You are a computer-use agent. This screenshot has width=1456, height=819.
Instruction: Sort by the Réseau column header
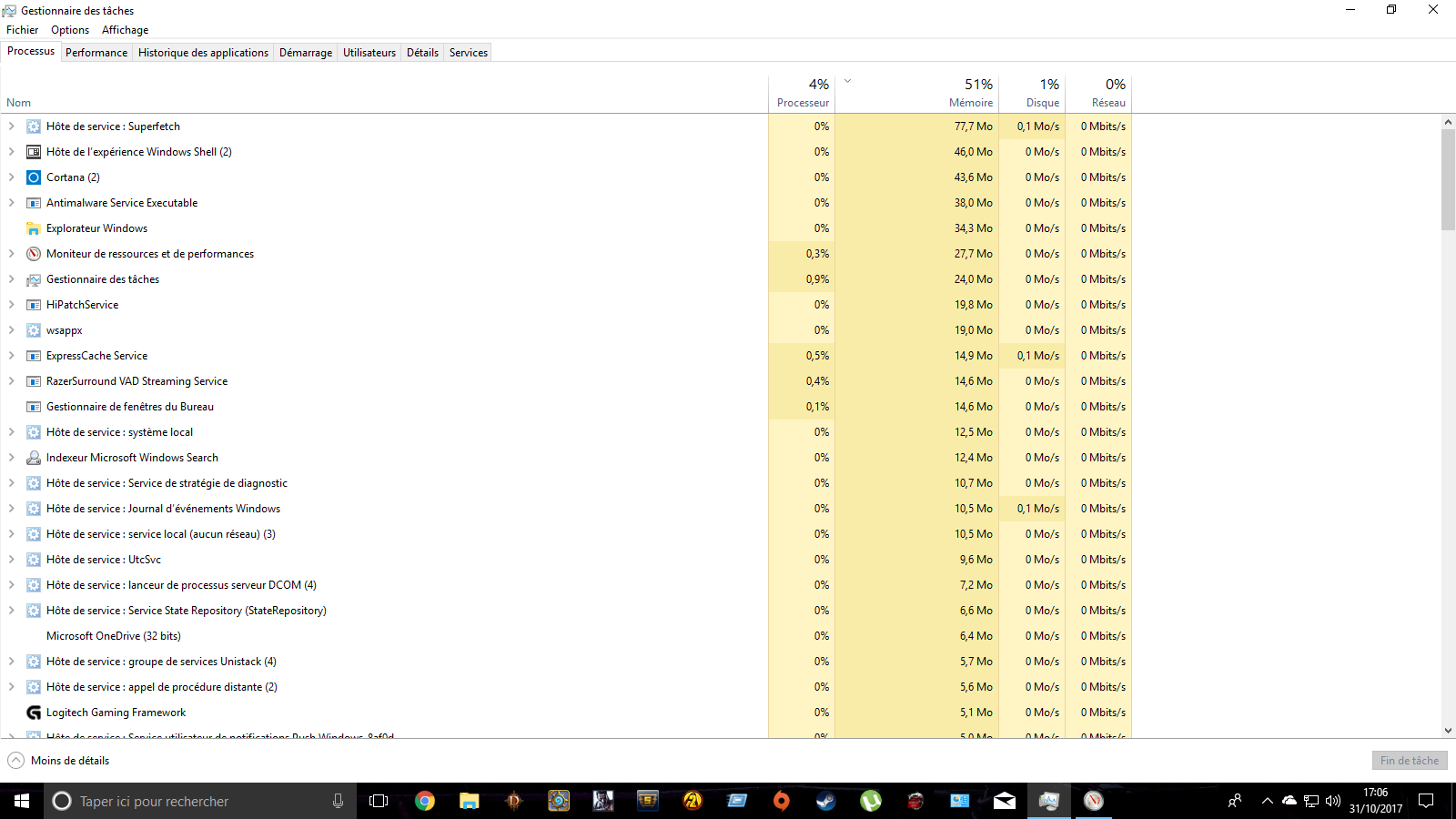1098,94
